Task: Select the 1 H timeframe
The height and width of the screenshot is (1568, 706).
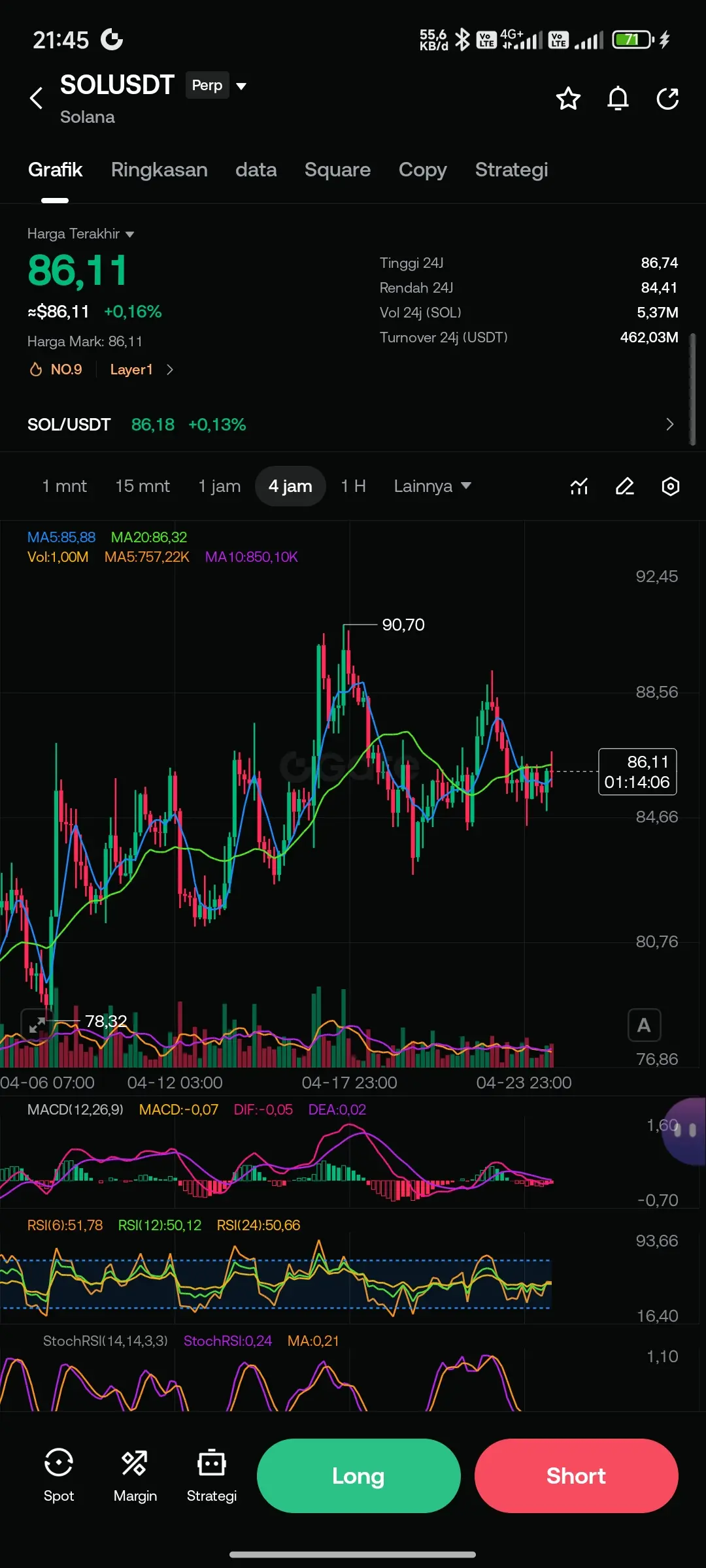Action: [353, 486]
